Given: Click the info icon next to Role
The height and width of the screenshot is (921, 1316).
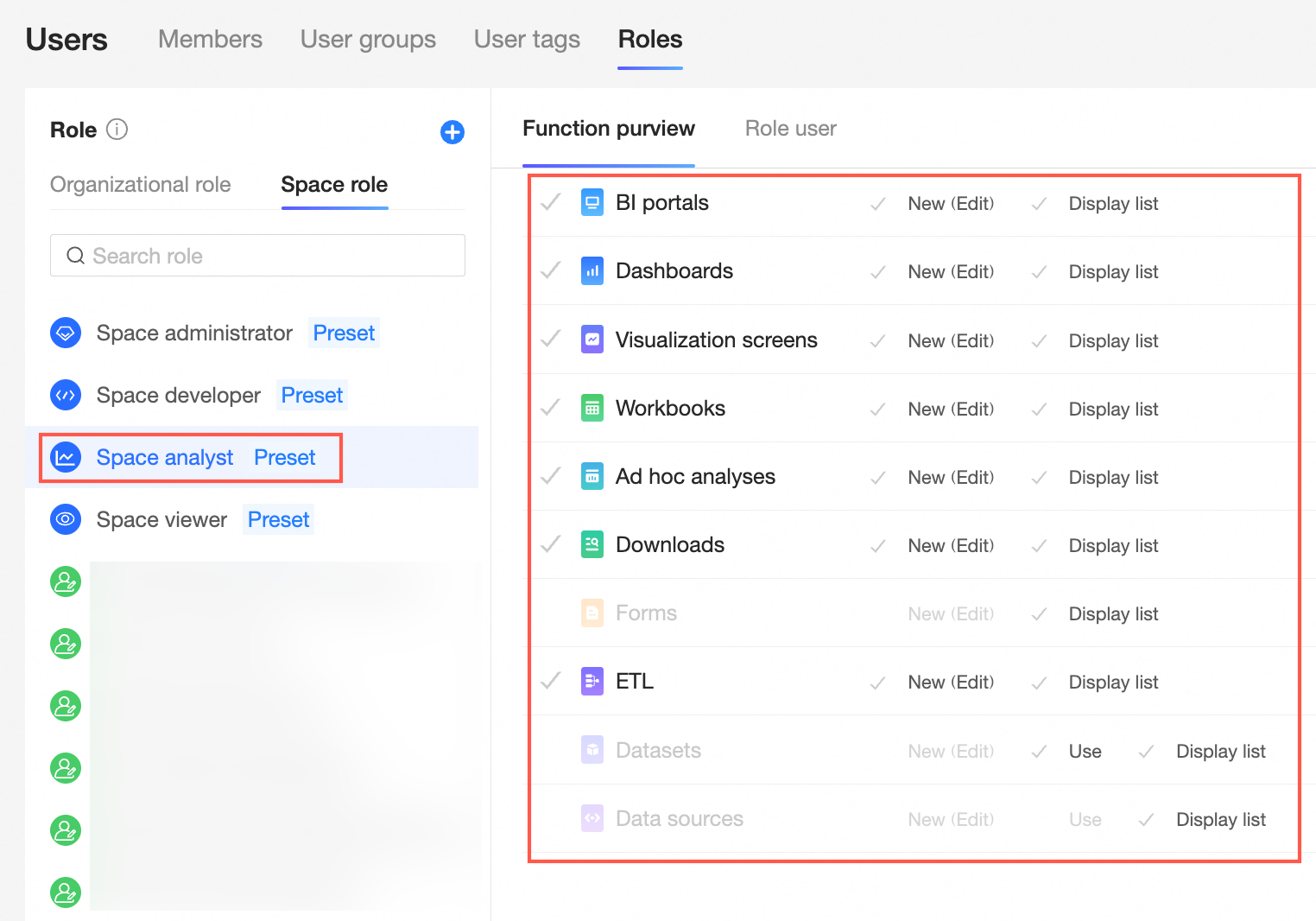Looking at the screenshot, I should tap(117, 130).
